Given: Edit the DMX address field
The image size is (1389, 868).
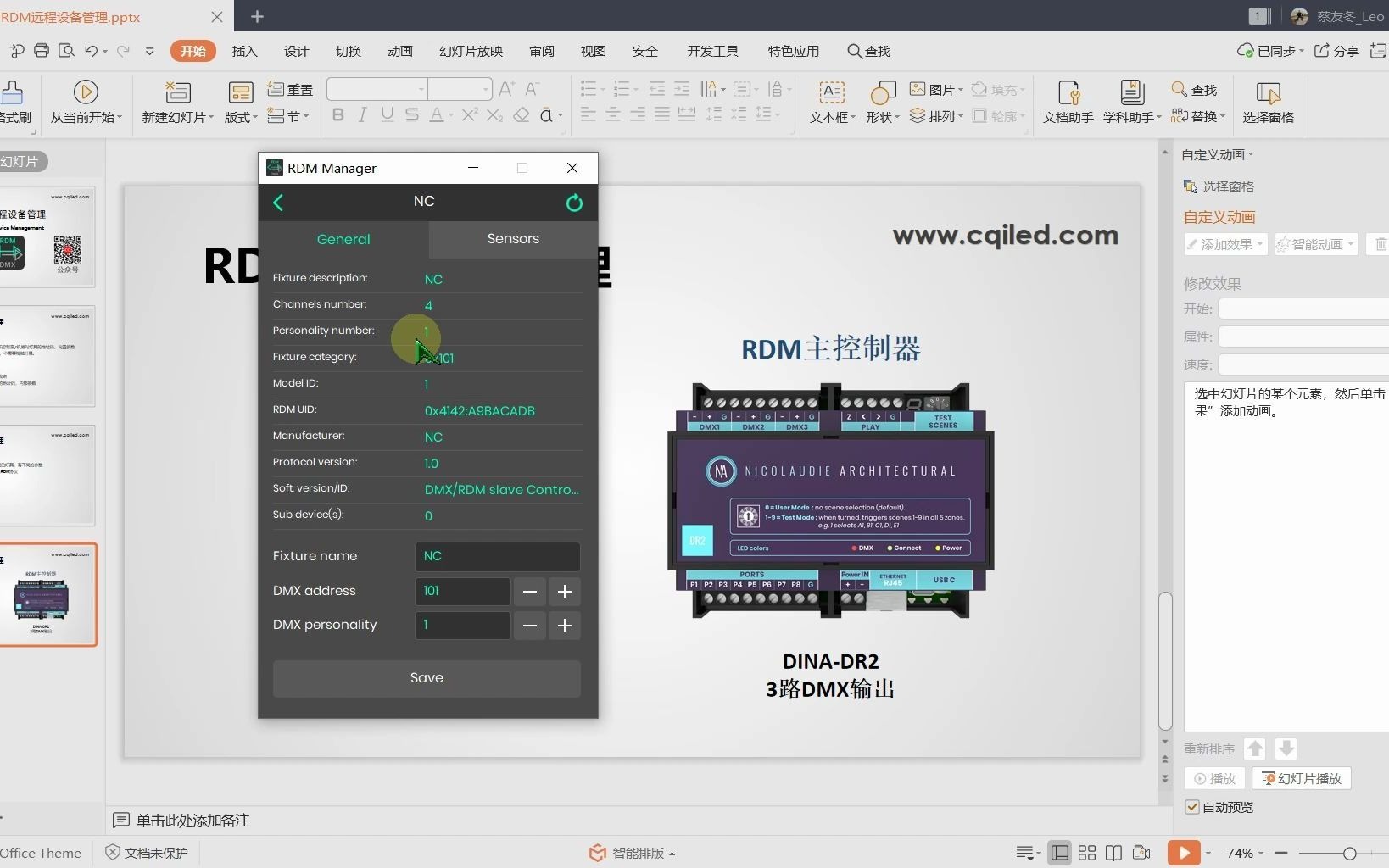Looking at the screenshot, I should point(462,591).
